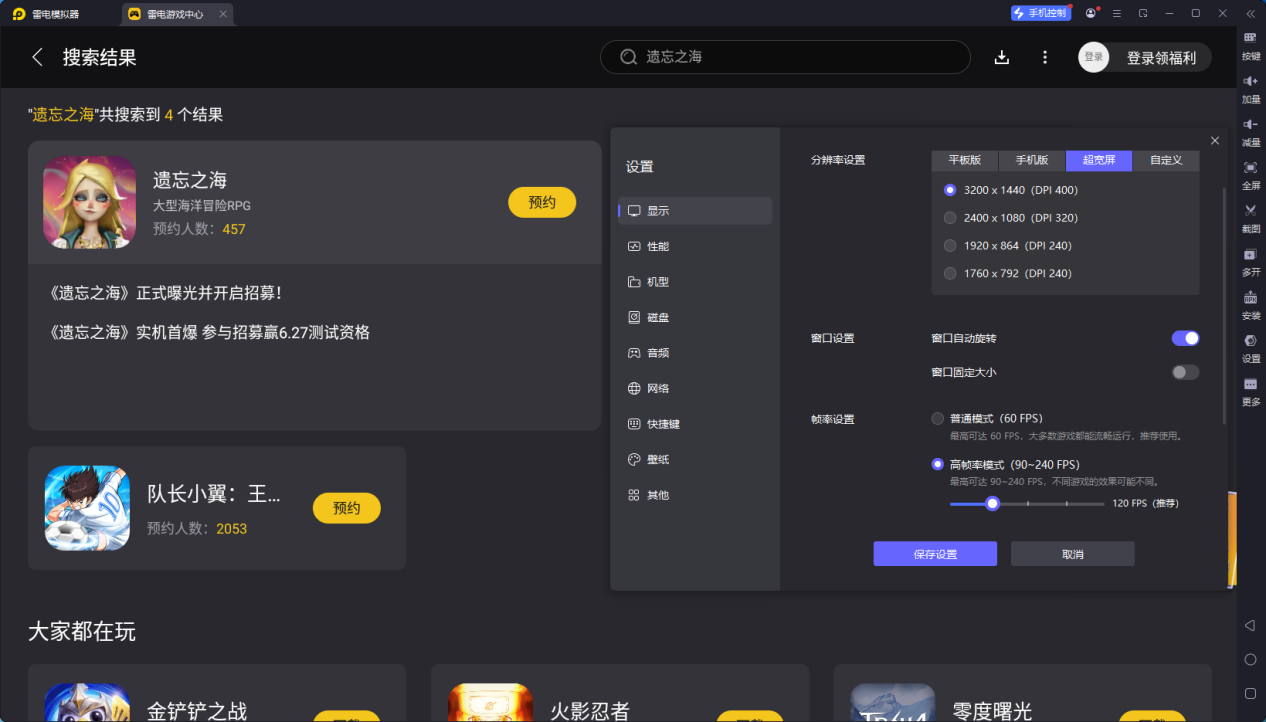This screenshot has width=1266, height=722.
Task: Click the 登录 avatar circle
Action: [1094, 57]
